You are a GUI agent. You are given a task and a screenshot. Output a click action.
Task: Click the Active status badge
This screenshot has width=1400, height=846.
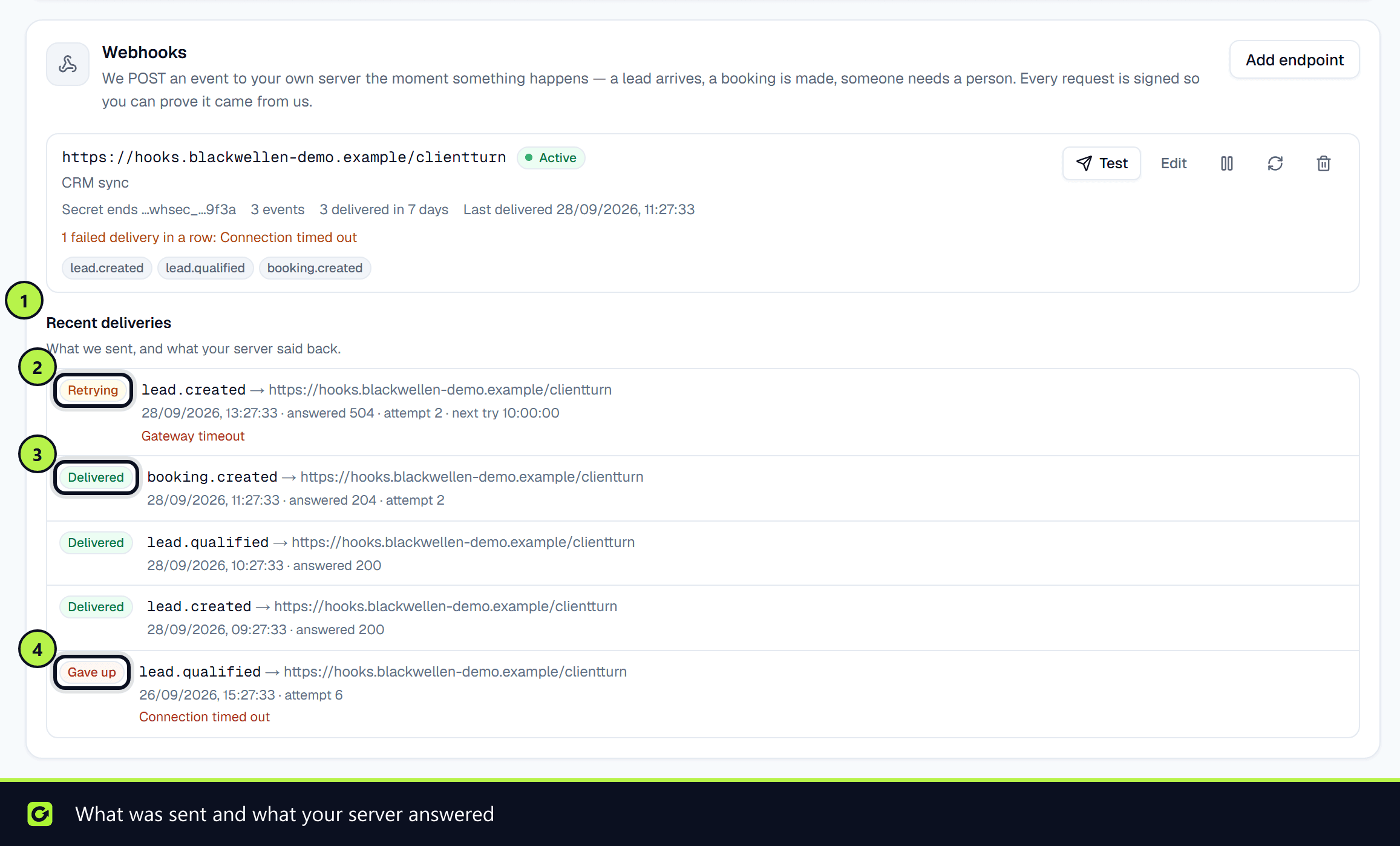551,158
